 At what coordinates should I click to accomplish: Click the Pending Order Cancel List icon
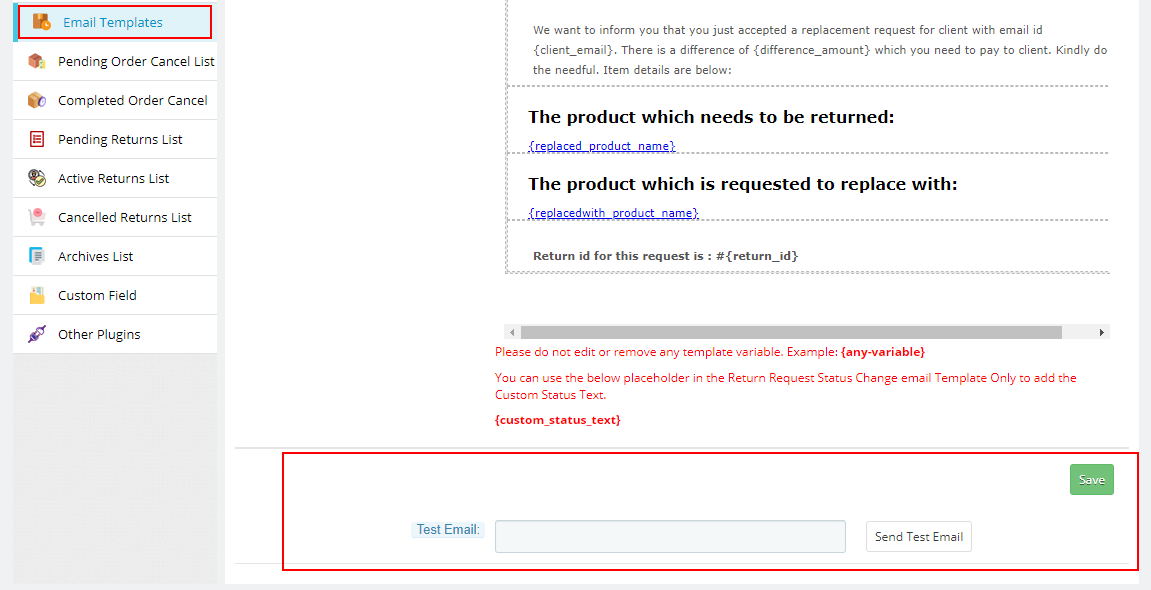click(37, 61)
